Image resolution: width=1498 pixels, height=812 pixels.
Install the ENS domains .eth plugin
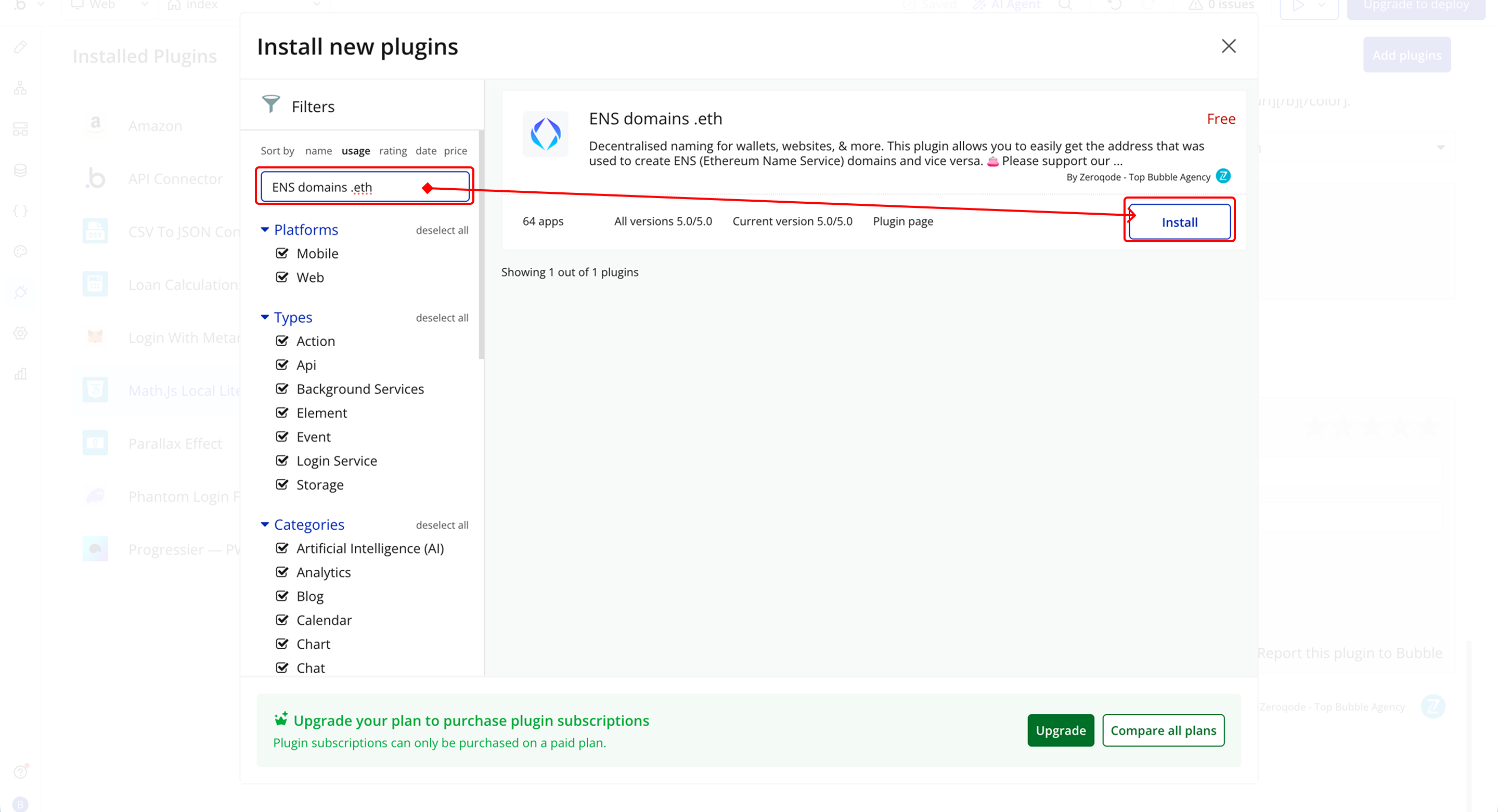pos(1179,222)
